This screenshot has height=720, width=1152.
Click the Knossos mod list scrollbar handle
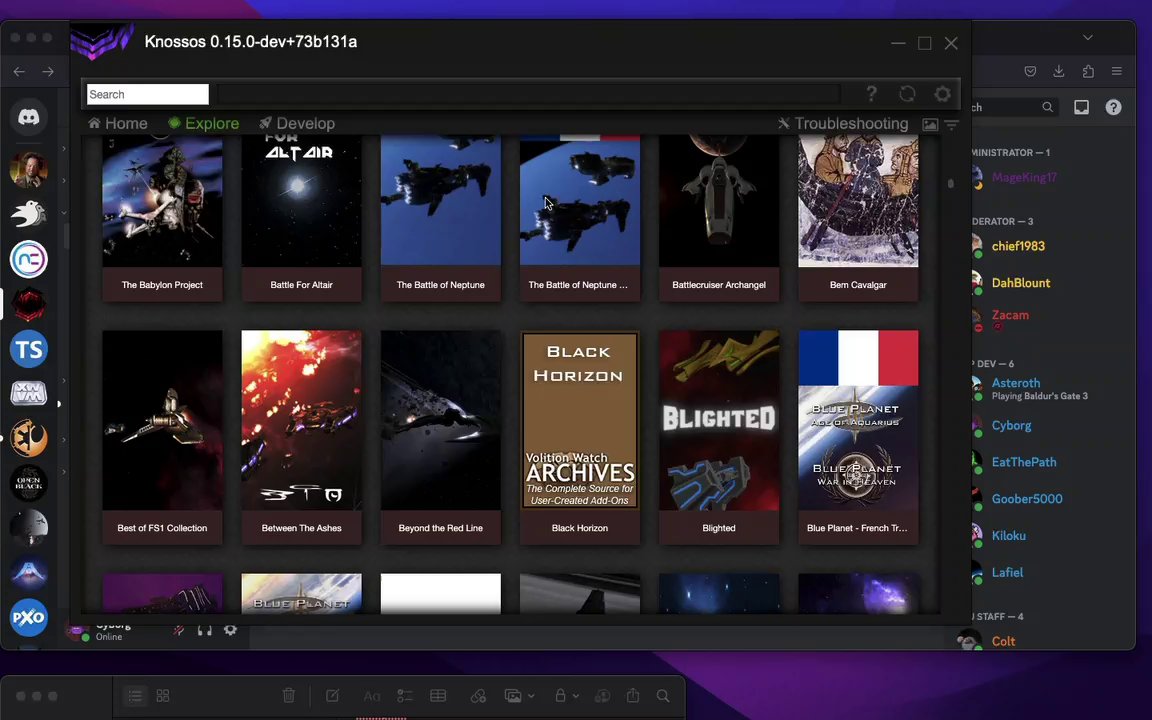951,183
